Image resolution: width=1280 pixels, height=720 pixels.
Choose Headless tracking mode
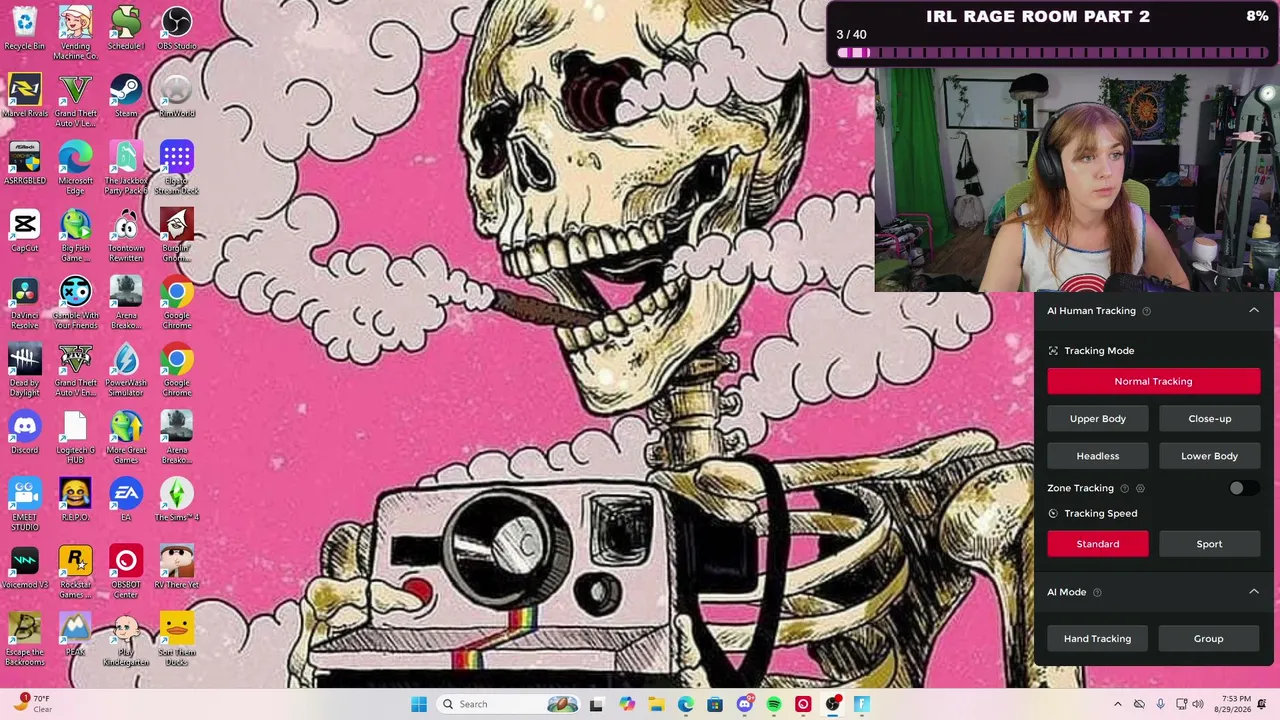point(1097,456)
